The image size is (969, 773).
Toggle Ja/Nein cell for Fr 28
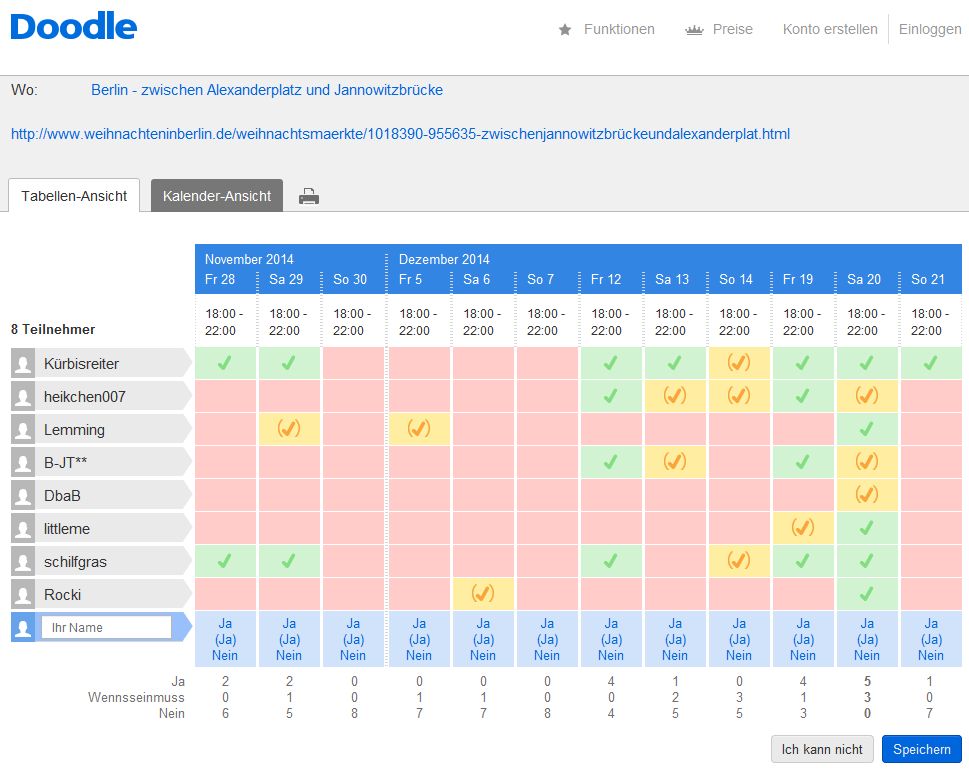point(226,639)
